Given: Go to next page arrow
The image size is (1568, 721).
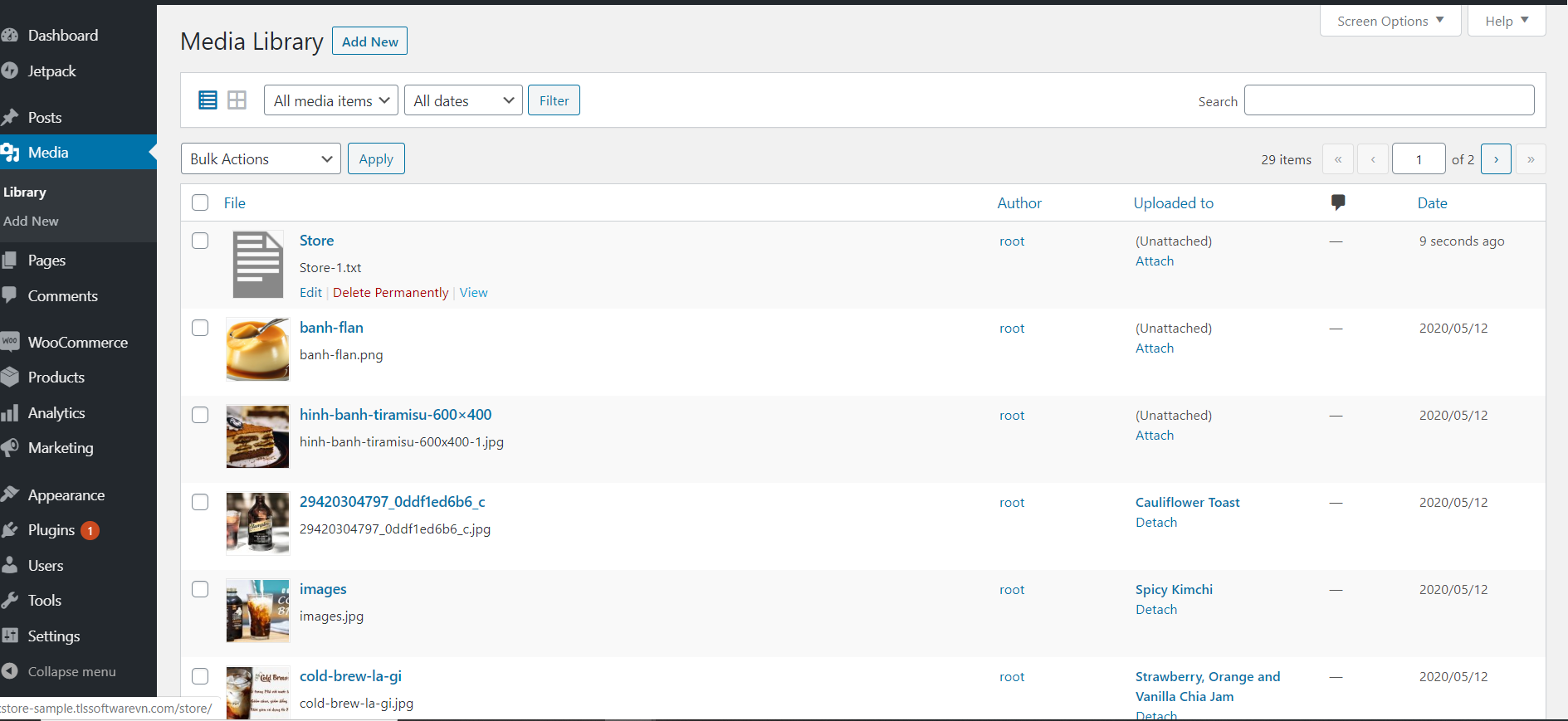Looking at the screenshot, I should [x=1496, y=159].
